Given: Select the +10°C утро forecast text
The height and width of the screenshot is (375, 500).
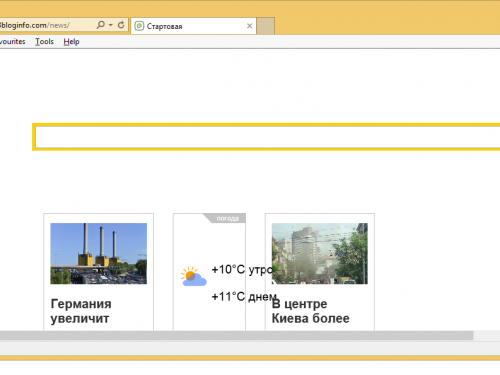Looking at the screenshot, I should 242,270.
